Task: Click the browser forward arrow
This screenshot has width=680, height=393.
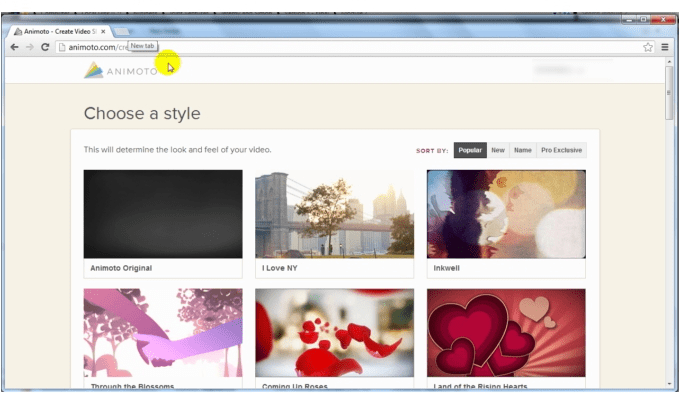Action: pyautogui.click(x=29, y=47)
